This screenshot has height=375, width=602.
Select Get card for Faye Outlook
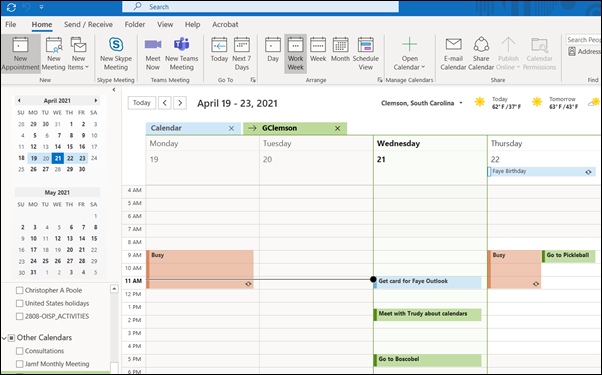point(427,282)
